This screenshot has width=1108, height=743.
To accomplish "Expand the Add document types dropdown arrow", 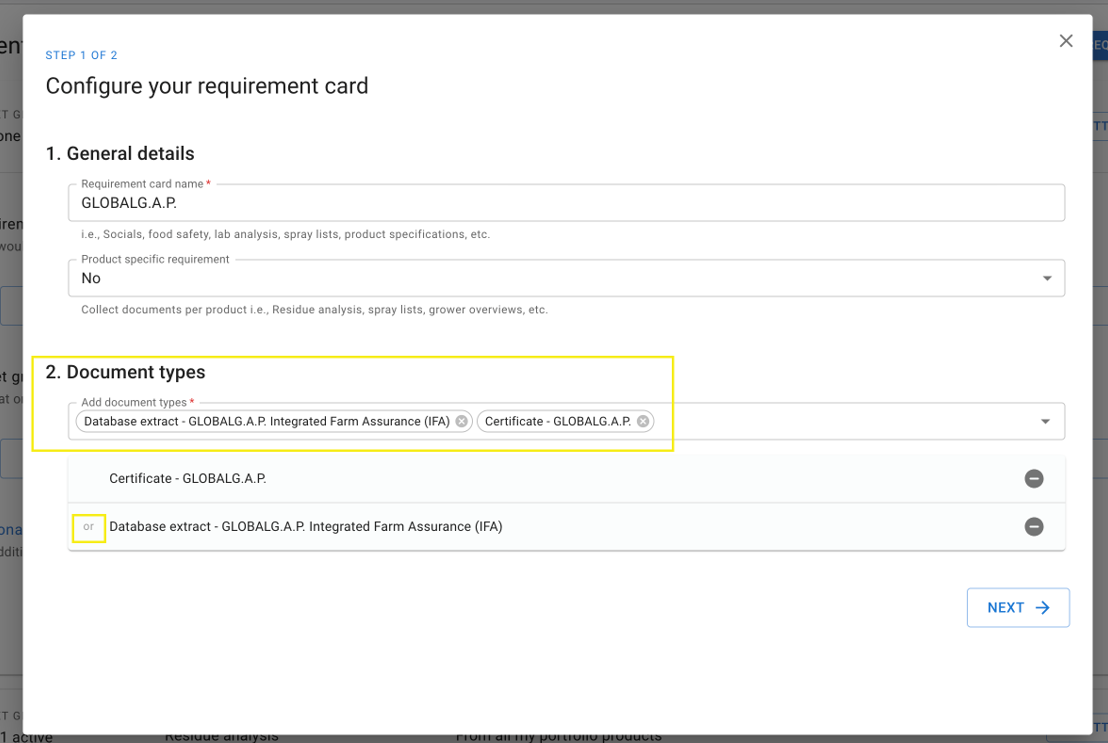I will tap(1045, 421).
